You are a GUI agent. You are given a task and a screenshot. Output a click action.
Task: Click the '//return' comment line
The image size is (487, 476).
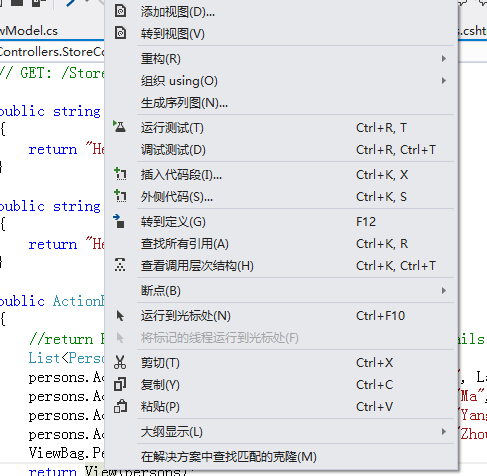(x=67, y=339)
